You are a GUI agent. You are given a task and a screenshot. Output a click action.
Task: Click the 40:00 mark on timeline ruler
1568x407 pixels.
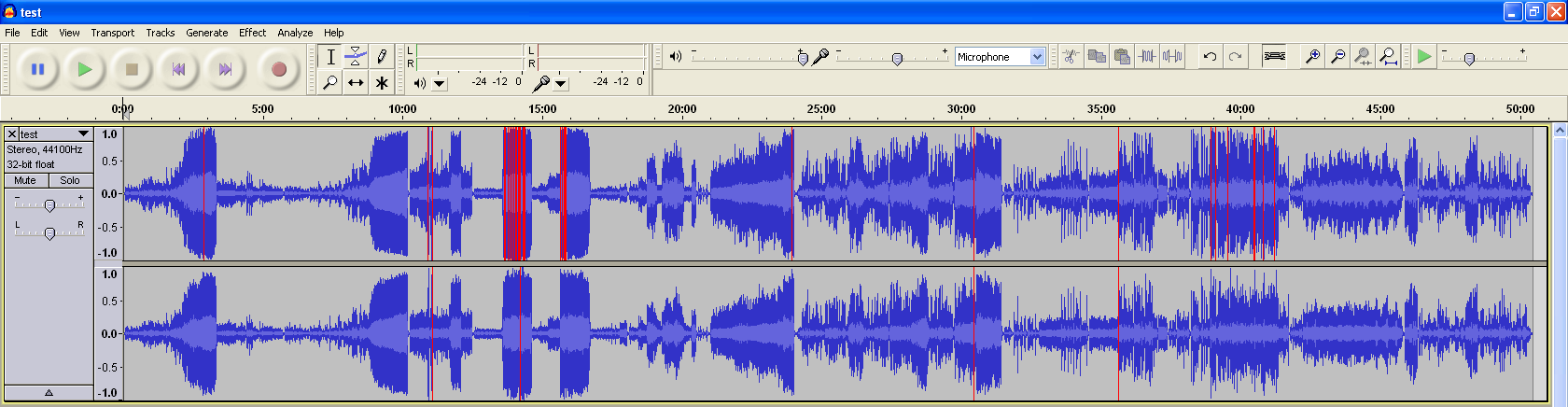coord(1240,109)
